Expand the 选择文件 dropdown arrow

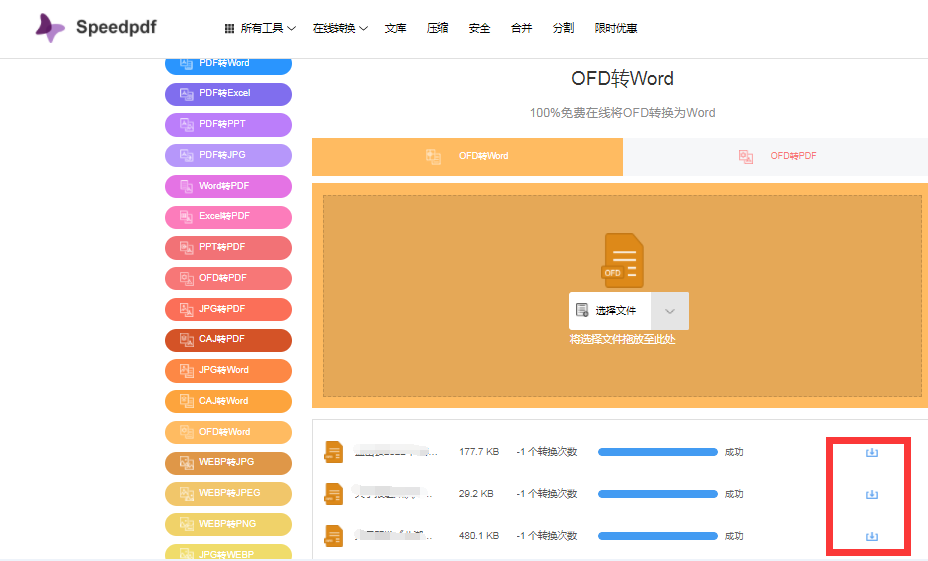coord(670,311)
